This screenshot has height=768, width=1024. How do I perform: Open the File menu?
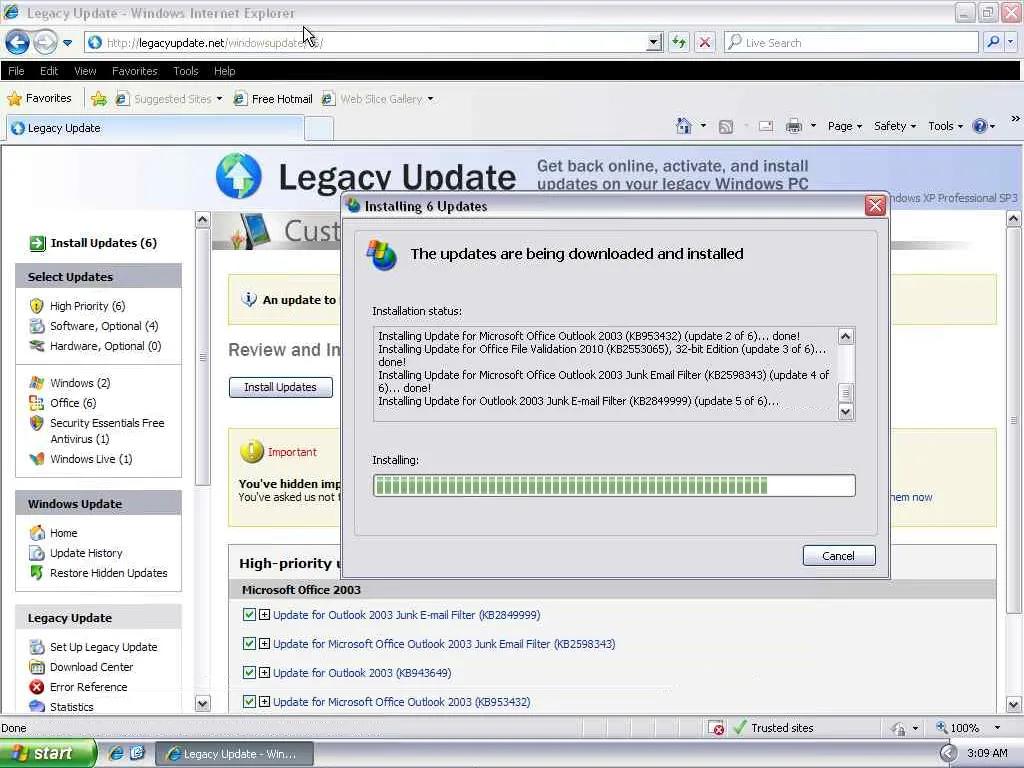[16, 71]
